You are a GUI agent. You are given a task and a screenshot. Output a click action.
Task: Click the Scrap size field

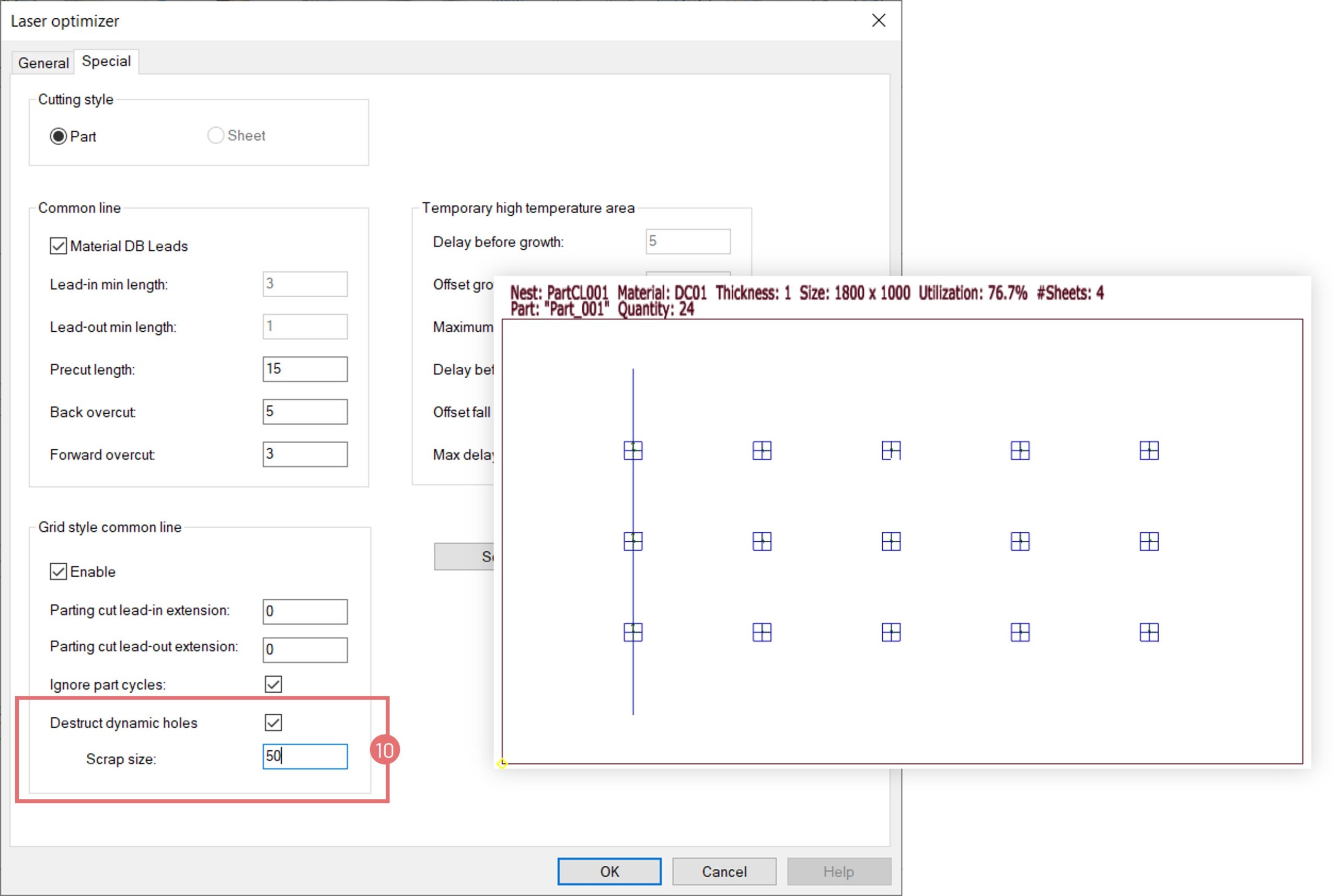pyautogui.click(x=305, y=757)
